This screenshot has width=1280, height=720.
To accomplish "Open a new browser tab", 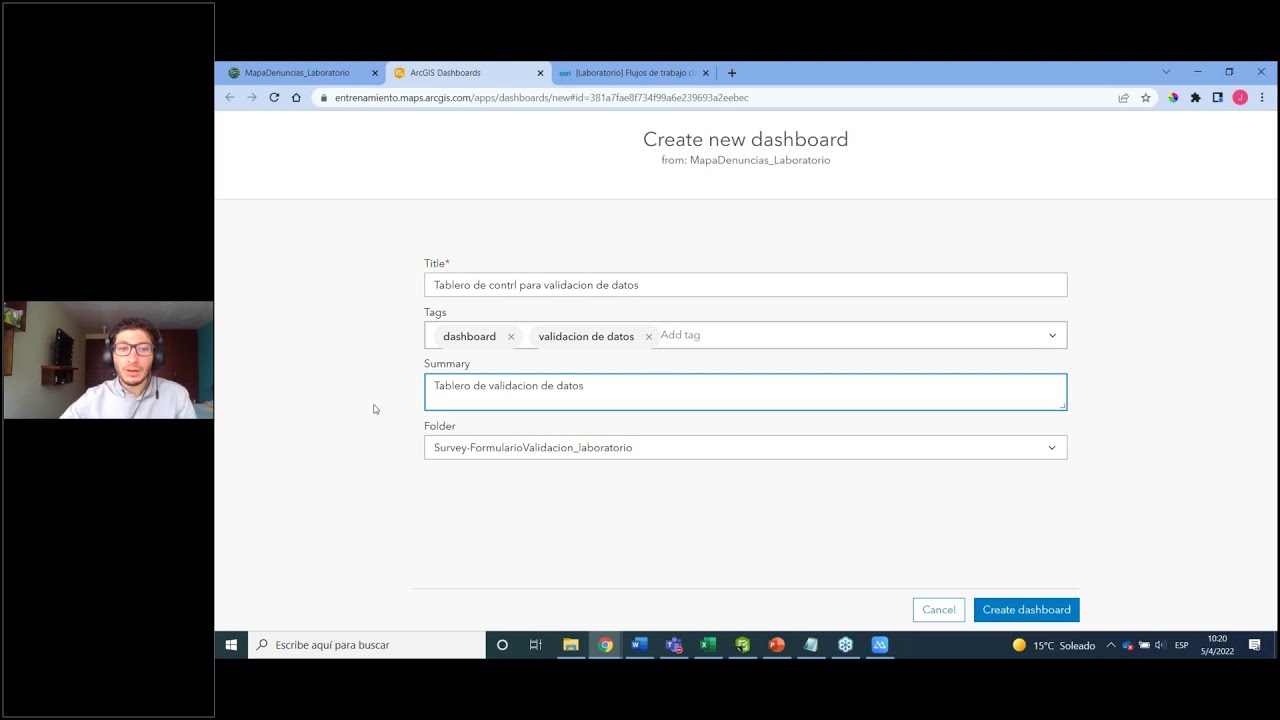I will point(732,73).
